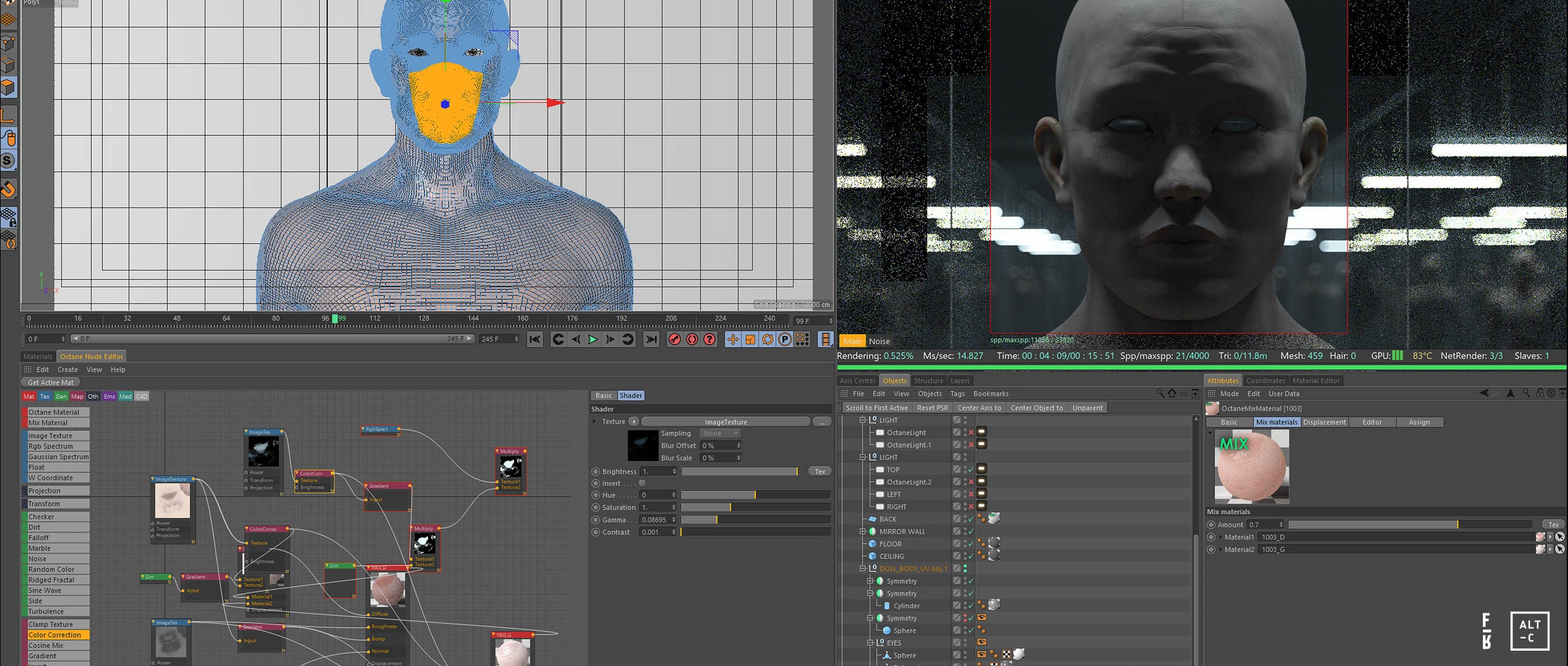Expand Material1 disclosure triangle
This screenshot has width=1568, height=666.
pyautogui.click(x=1221, y=537)
